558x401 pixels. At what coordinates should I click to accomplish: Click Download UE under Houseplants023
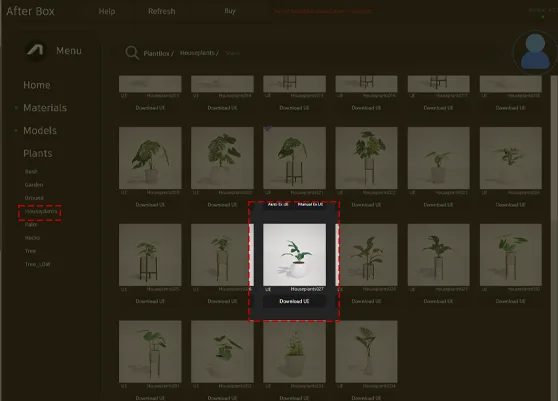(x=438, y=205)
